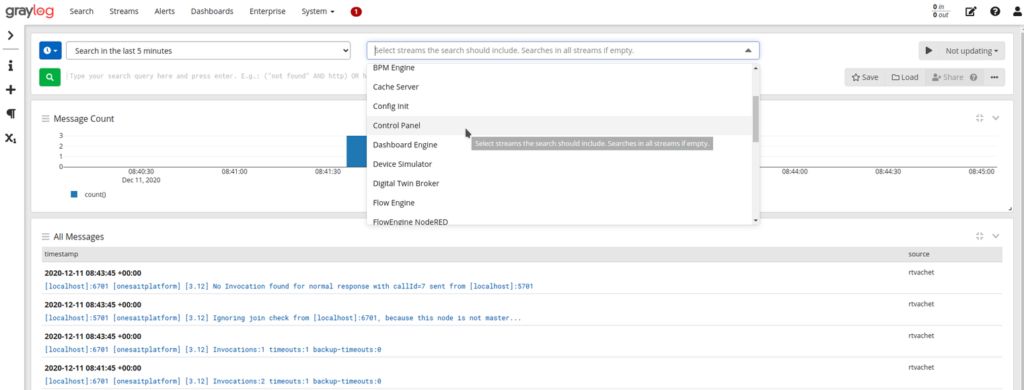Open the red notification badge

(x=356, y=12)
